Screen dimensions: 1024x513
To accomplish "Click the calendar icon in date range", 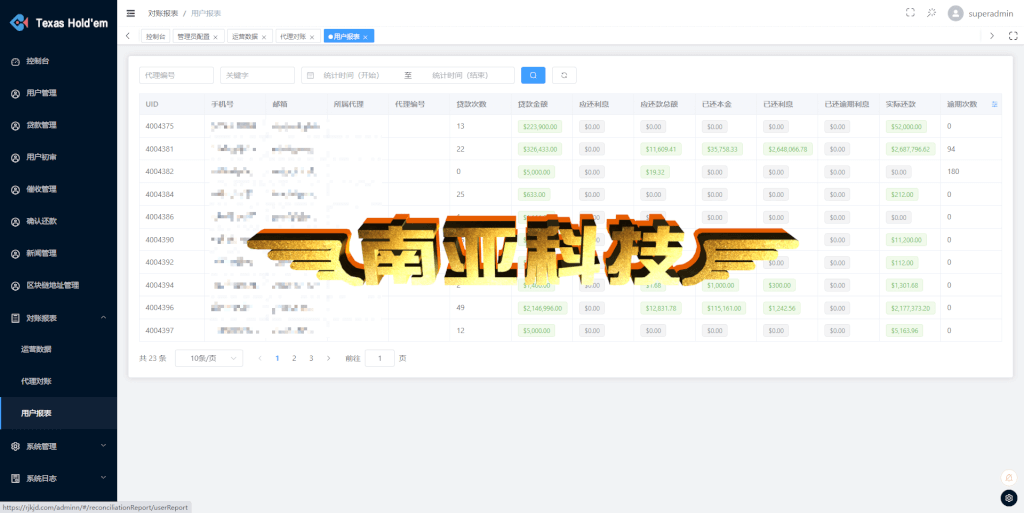I will point(311,75).
